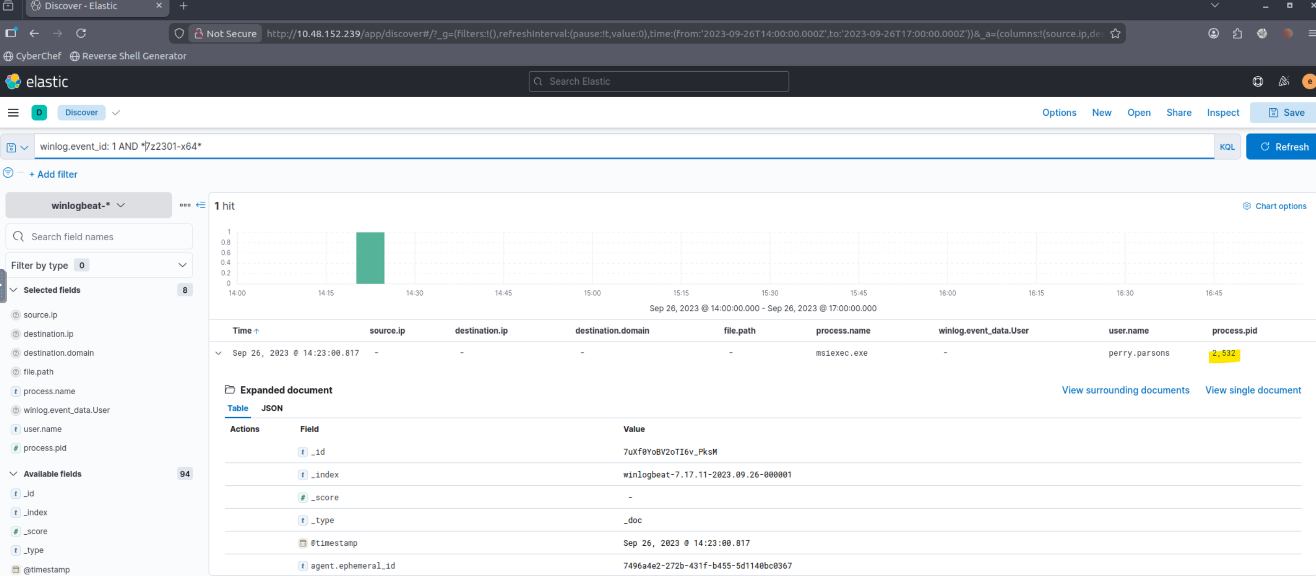This screenshot has height=576, width=1316.
Task: Open the help lifebuoy icon menu
Action: (x=1258, y=82)
